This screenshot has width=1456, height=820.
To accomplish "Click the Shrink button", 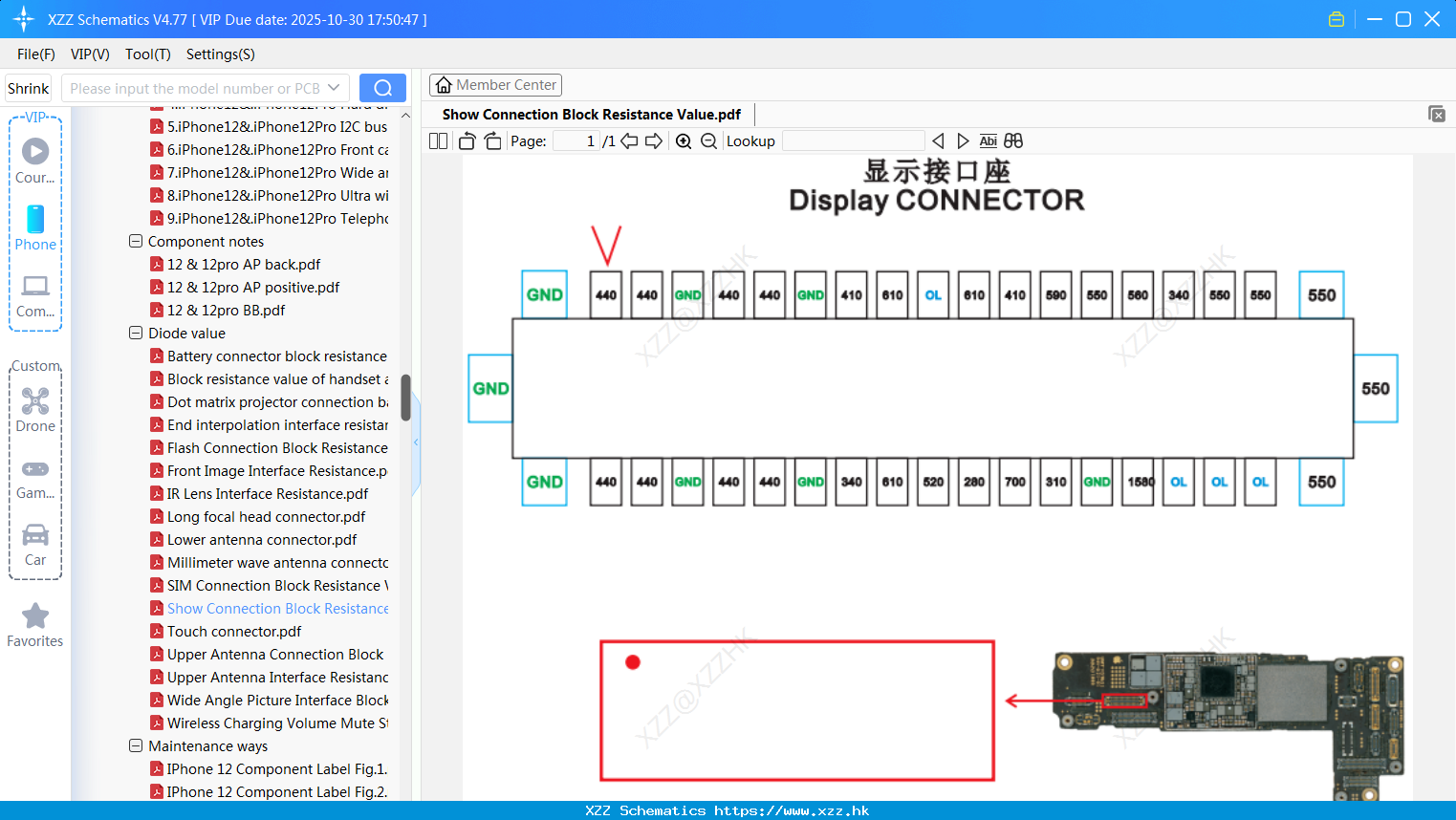I will tap(28, 88).
